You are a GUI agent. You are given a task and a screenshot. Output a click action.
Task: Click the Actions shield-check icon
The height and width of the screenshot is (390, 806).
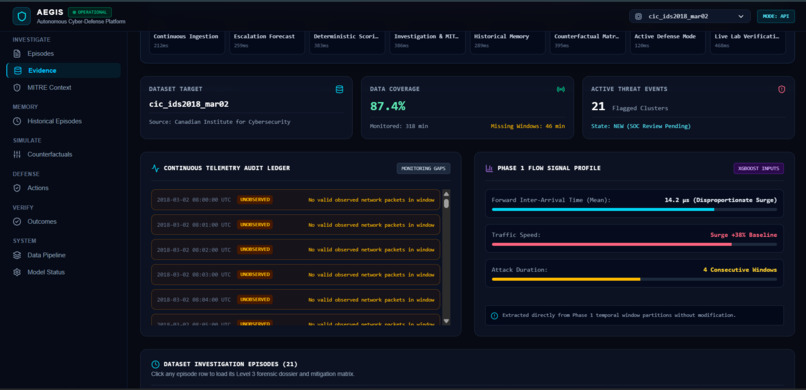(x=17, y=188)
